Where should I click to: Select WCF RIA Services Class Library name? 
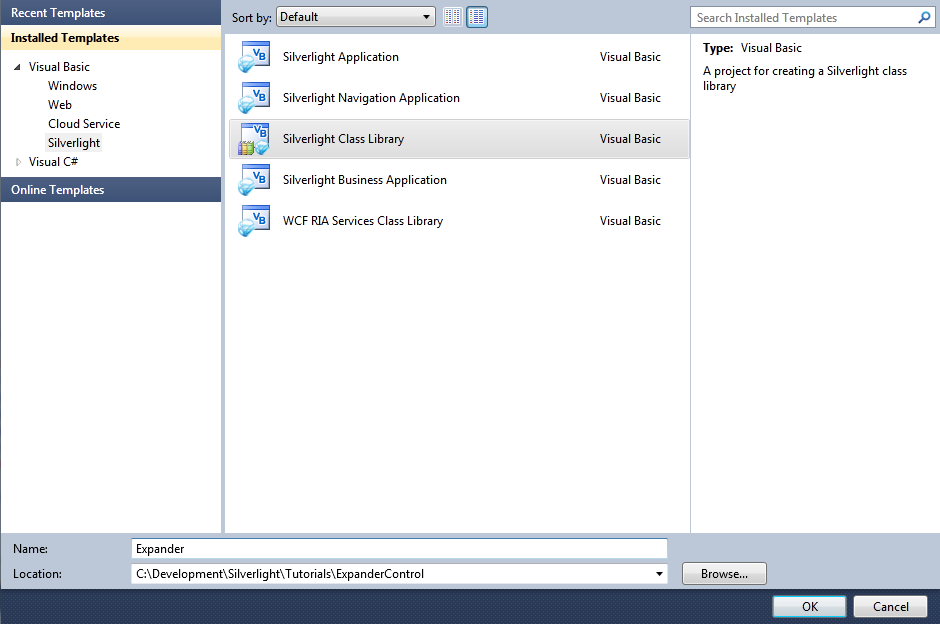363,221
